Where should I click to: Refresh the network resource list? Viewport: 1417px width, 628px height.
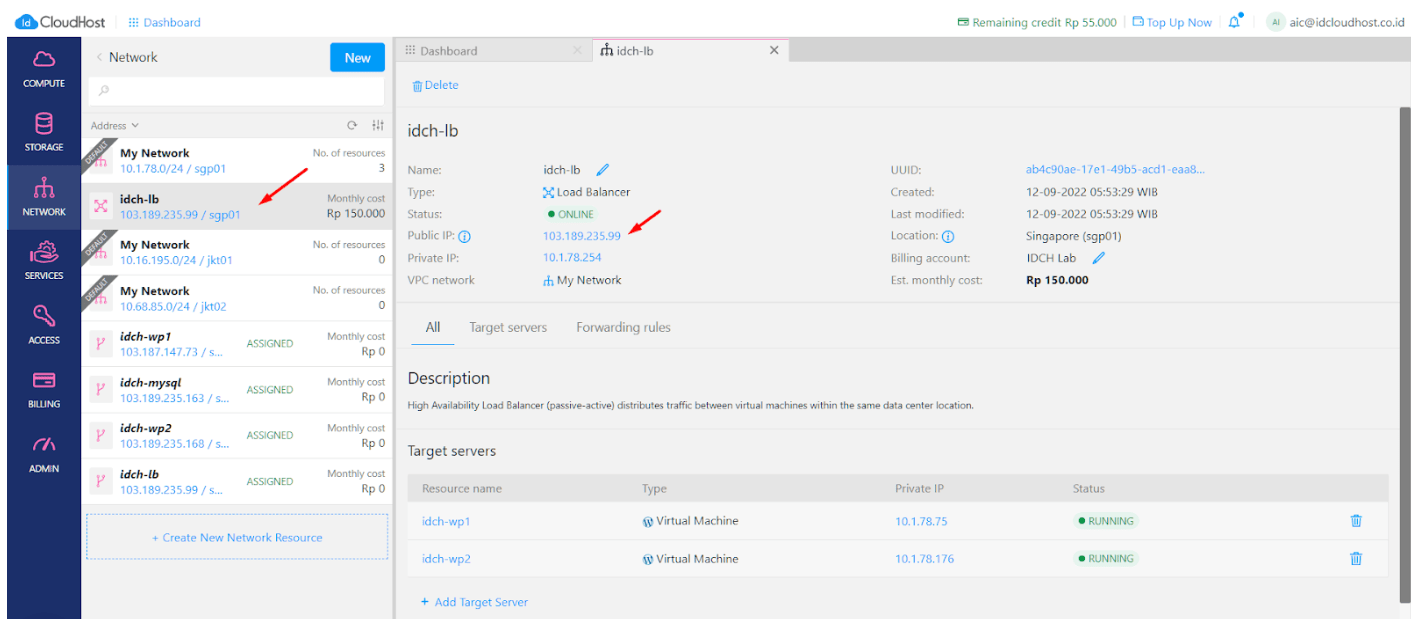pyautogui.click(x=352, y=126)
